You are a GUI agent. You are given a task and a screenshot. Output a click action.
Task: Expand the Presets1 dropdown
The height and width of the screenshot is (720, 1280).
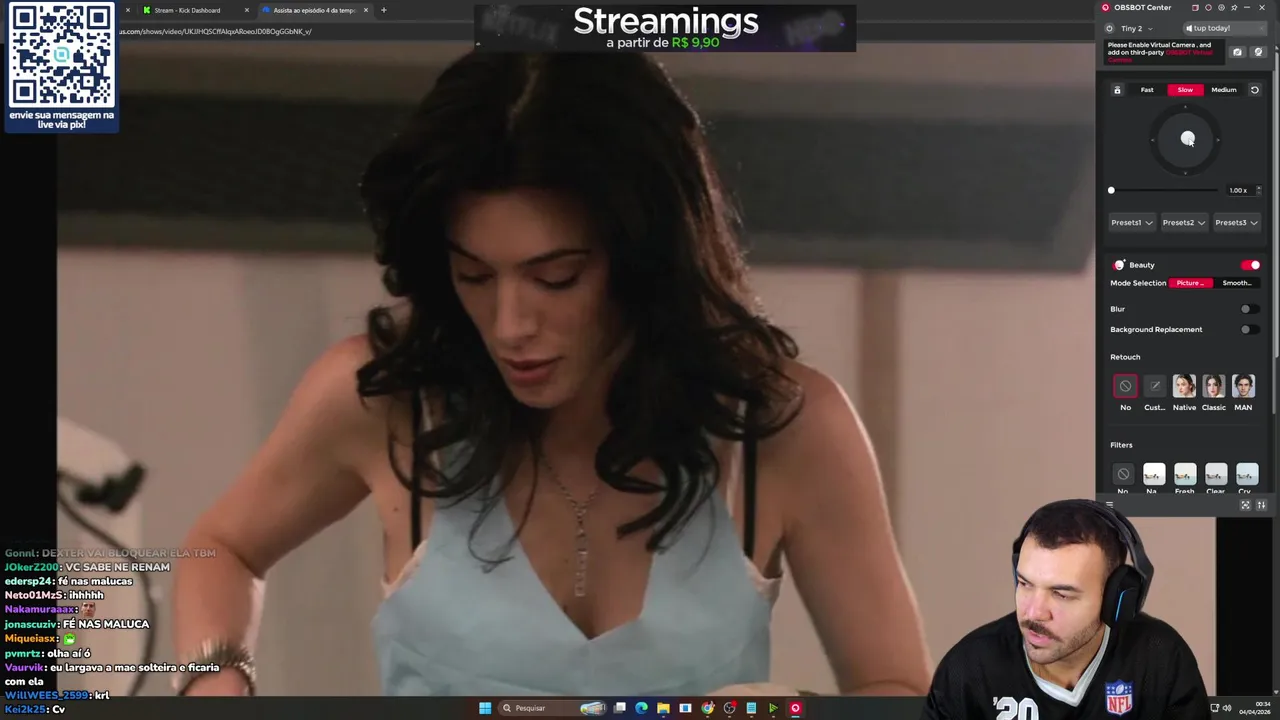(1132, 222)
